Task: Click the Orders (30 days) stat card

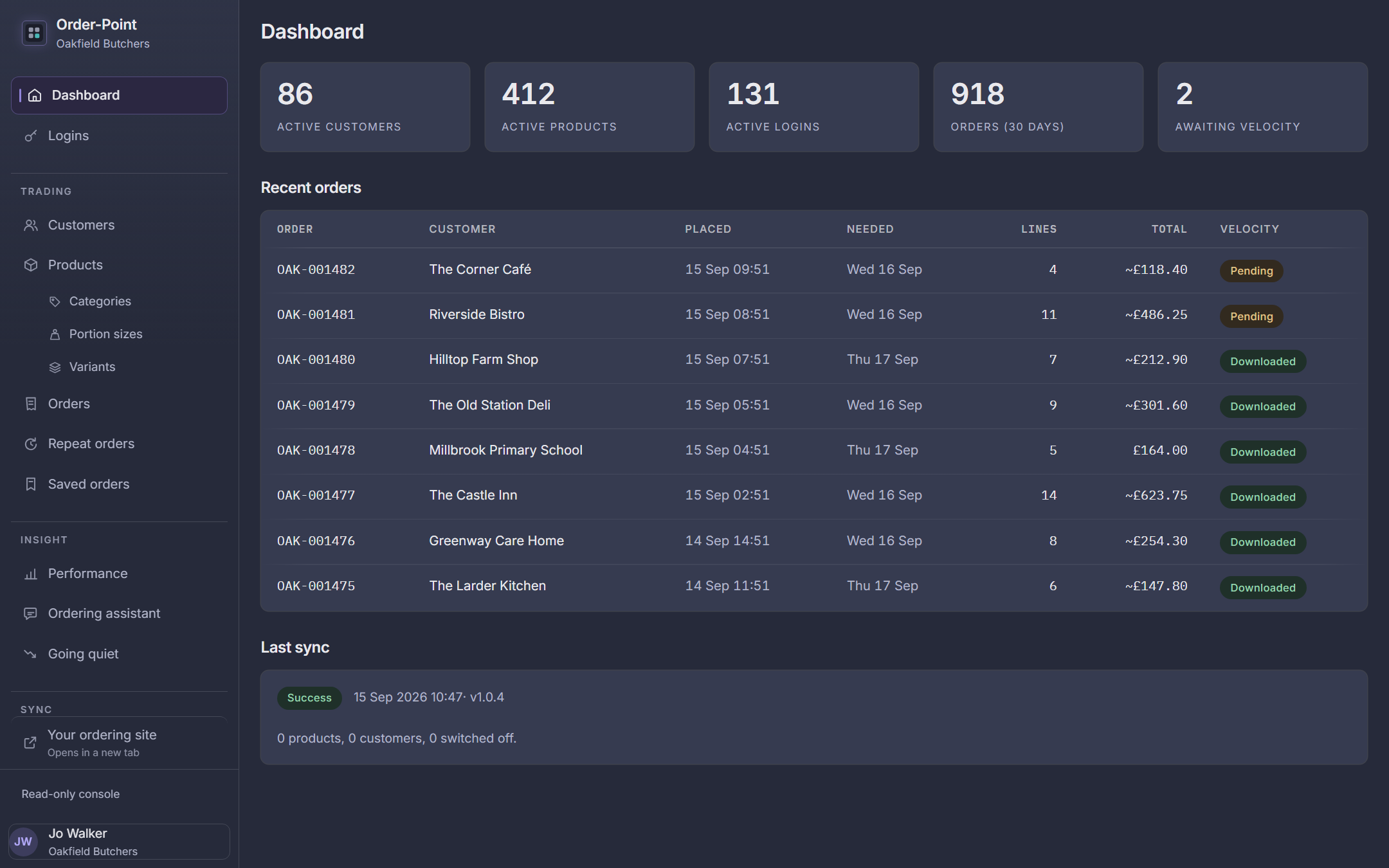Action: pos(1039,107)
